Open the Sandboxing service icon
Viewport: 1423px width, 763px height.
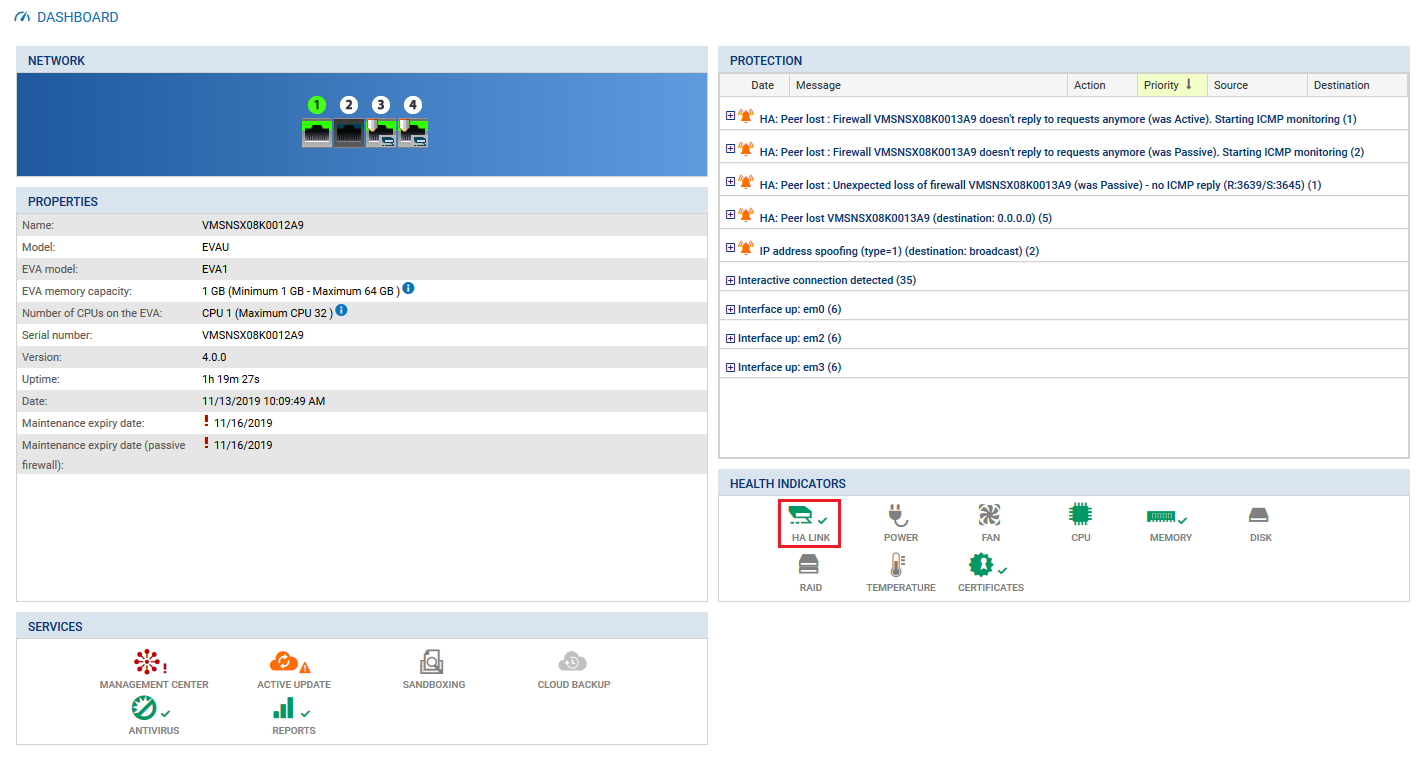point(432,662)
